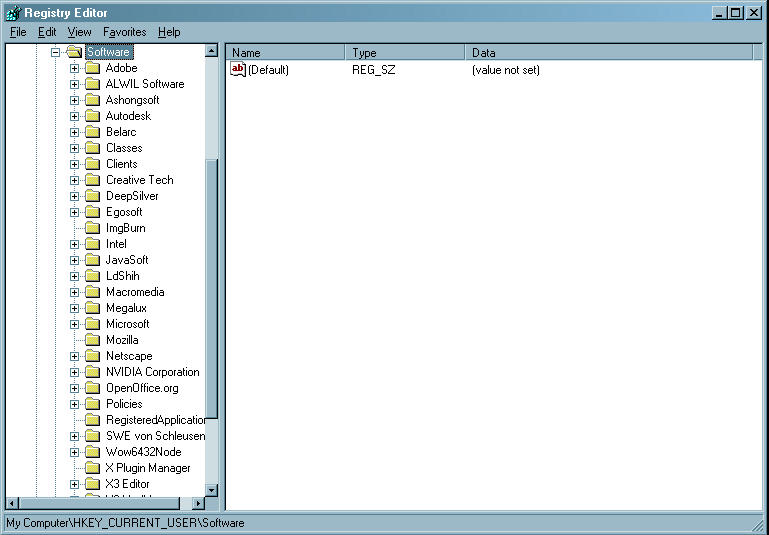Click the Netscape folder icon
Viewport: 769px width, 535px height.
(92, 356)
